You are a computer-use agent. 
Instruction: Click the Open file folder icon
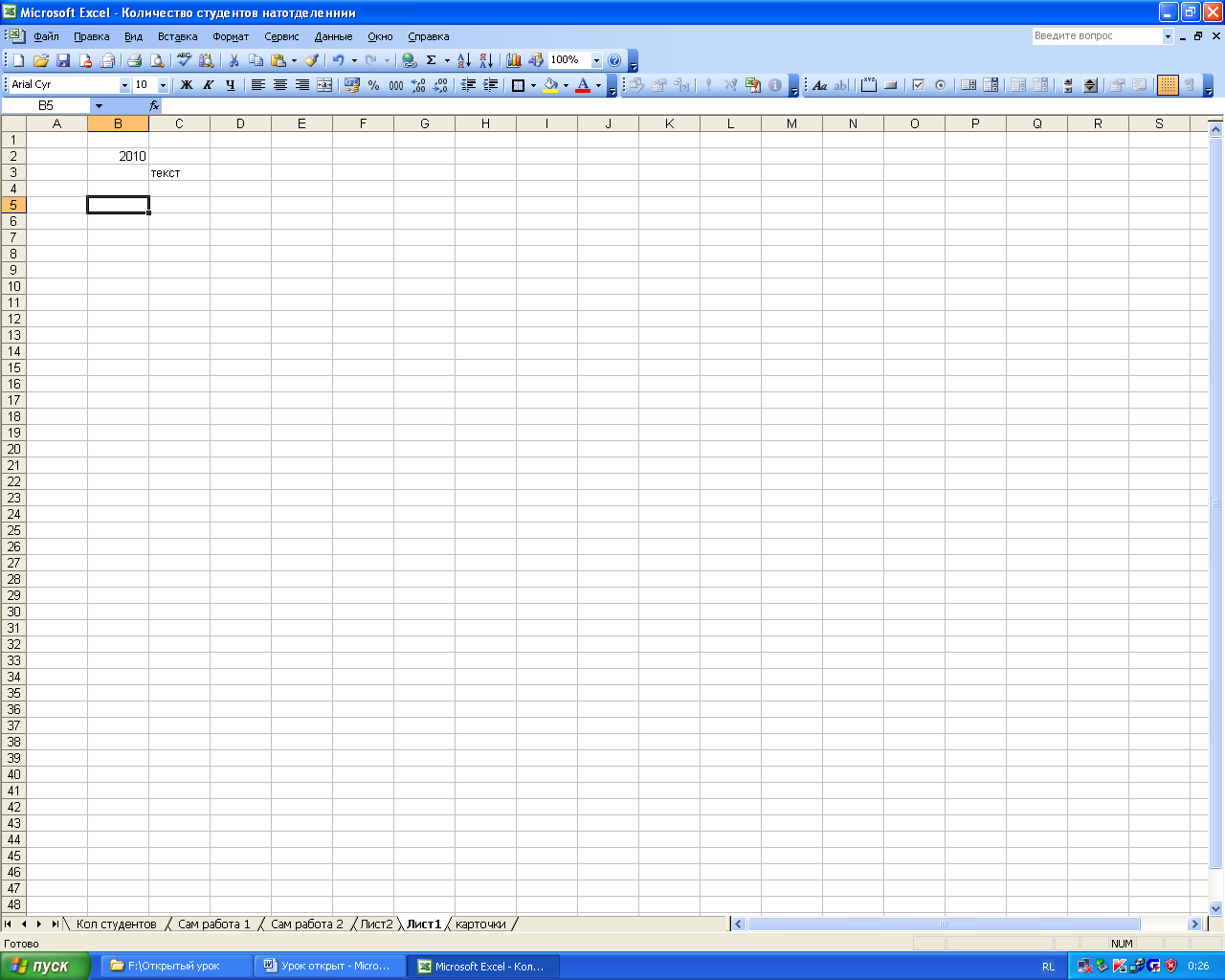pyautogui.click(x=40, y=60)
